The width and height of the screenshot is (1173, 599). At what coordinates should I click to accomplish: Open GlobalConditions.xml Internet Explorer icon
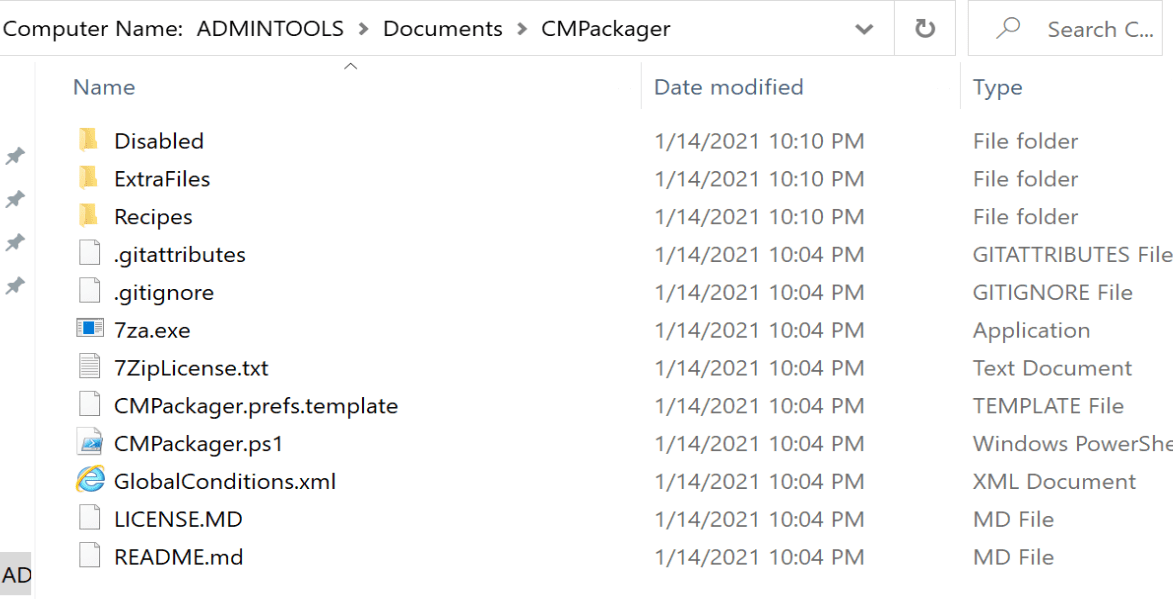(90, 481)
